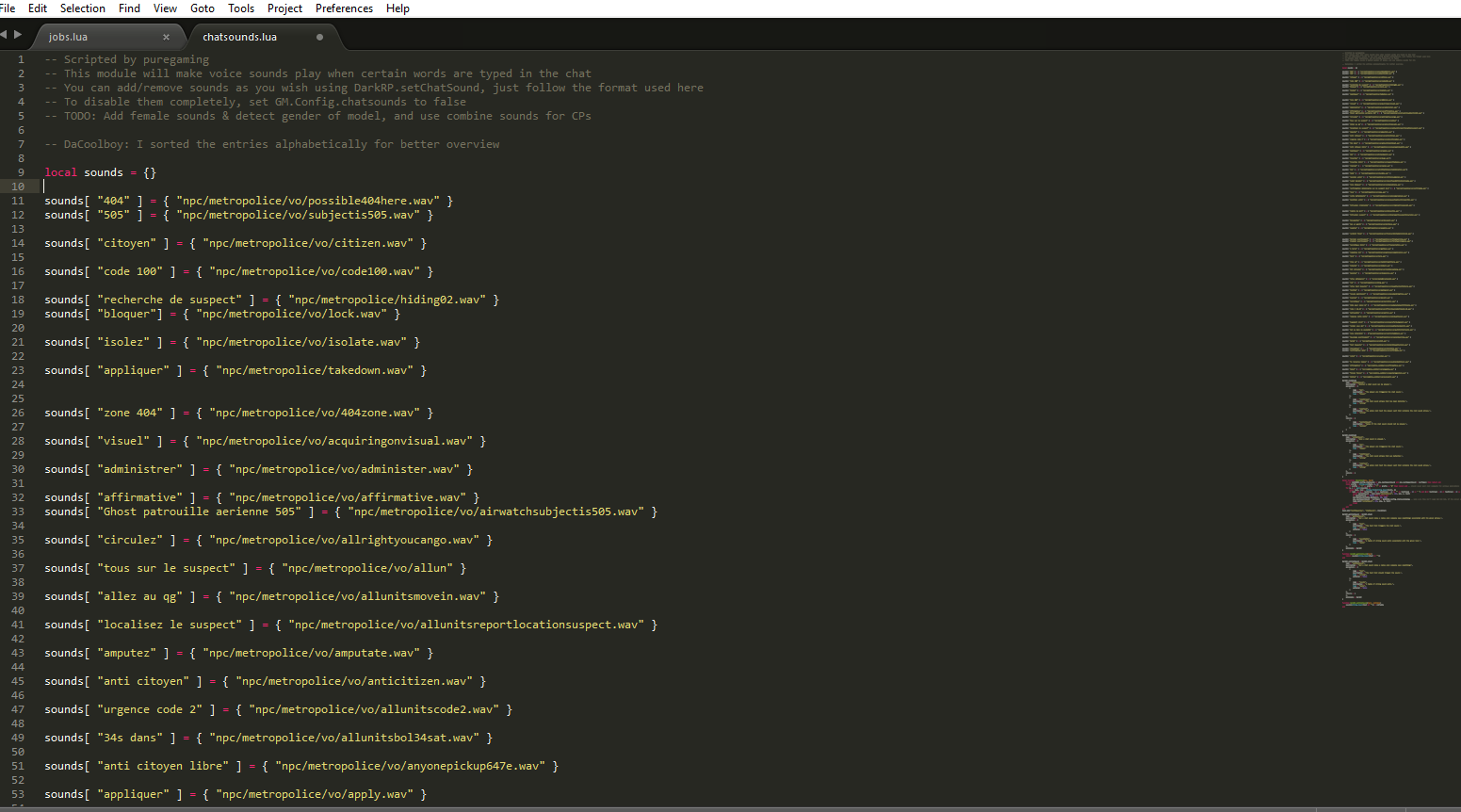
Task: Click the allrightyoucango.wav string
Action: coord(345,540)
